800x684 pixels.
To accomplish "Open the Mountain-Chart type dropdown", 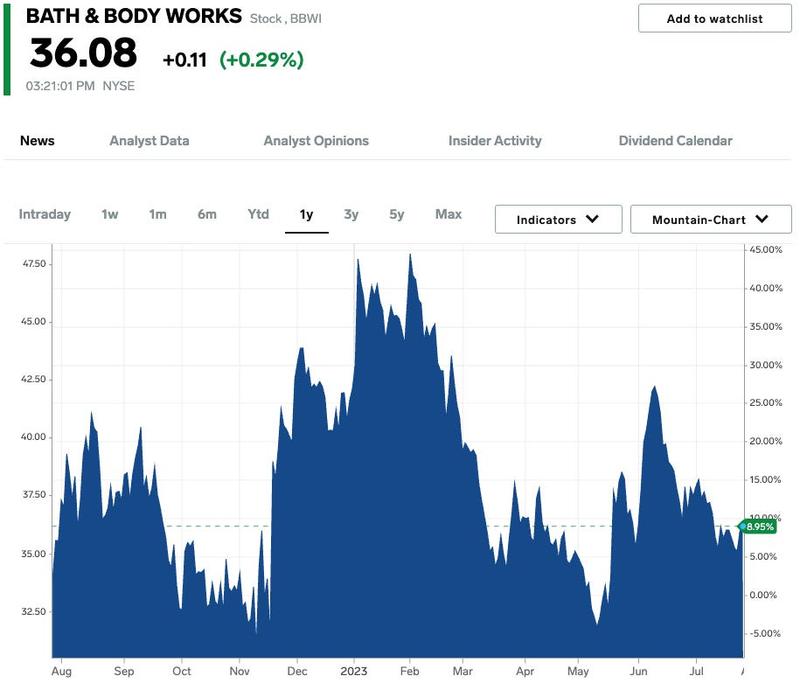I will 711,219.
